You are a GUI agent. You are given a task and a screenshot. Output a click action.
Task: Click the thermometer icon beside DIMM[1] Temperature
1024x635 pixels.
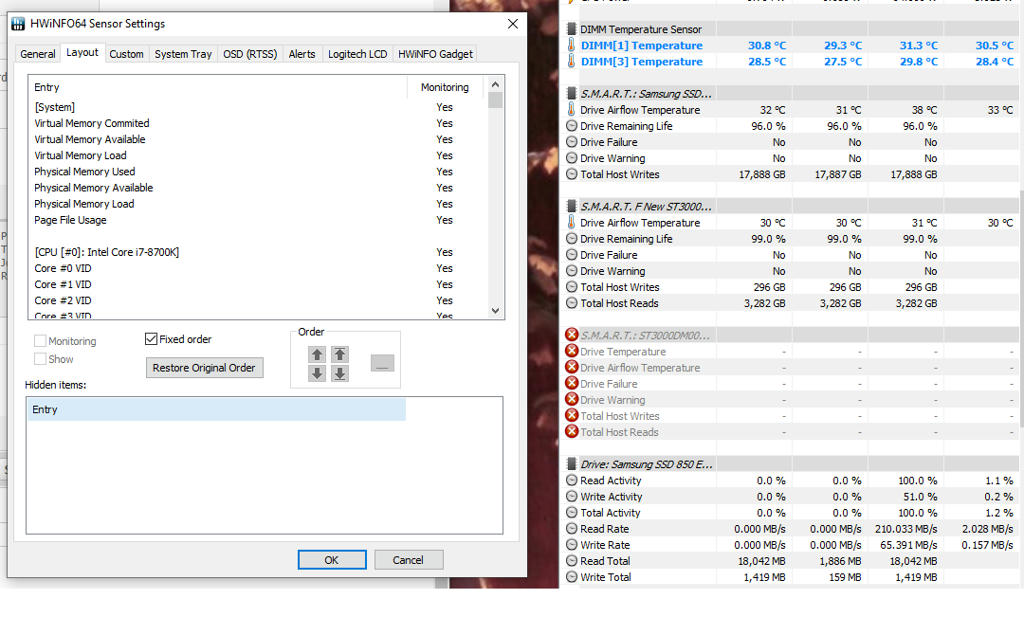[x=571, y=45]
